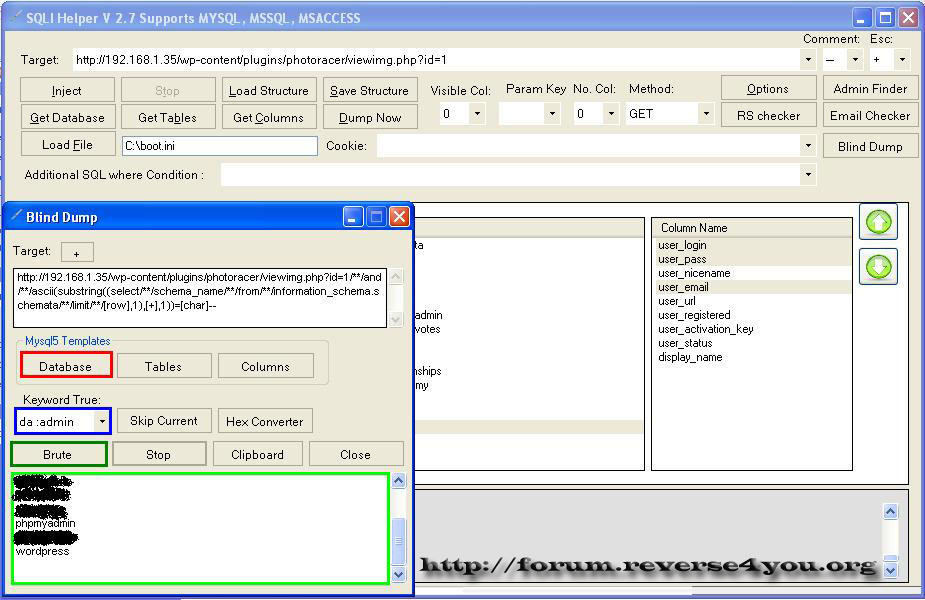Select the Tables Mysql5 template

point(164,366)
